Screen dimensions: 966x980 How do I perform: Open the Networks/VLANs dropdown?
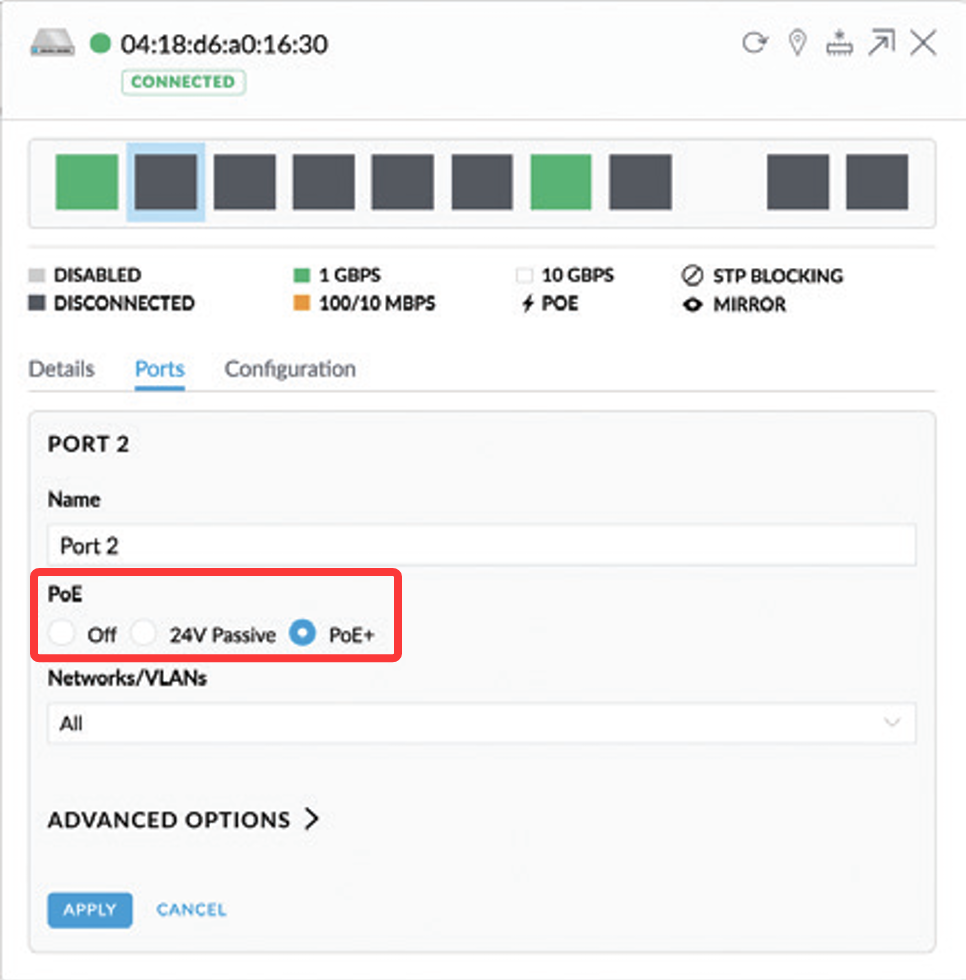481,723
